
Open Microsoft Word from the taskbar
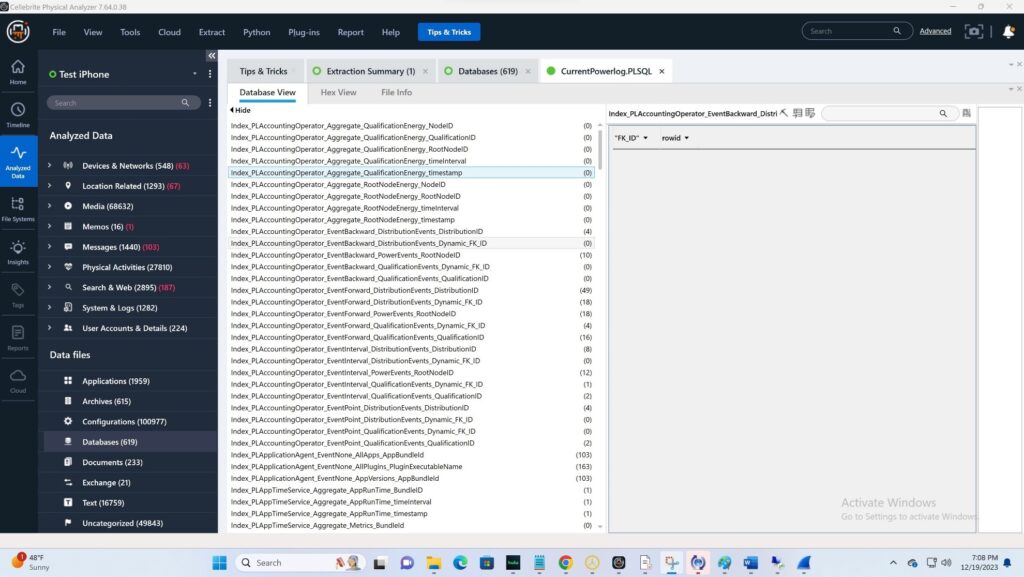750,563
